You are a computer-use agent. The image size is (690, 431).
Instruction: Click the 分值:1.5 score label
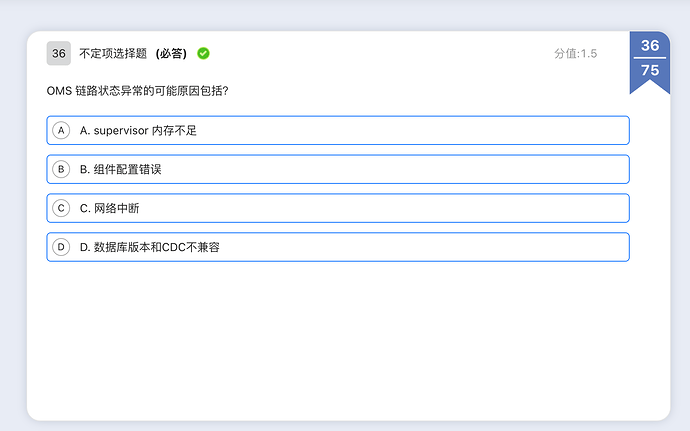tap(576, 54)
